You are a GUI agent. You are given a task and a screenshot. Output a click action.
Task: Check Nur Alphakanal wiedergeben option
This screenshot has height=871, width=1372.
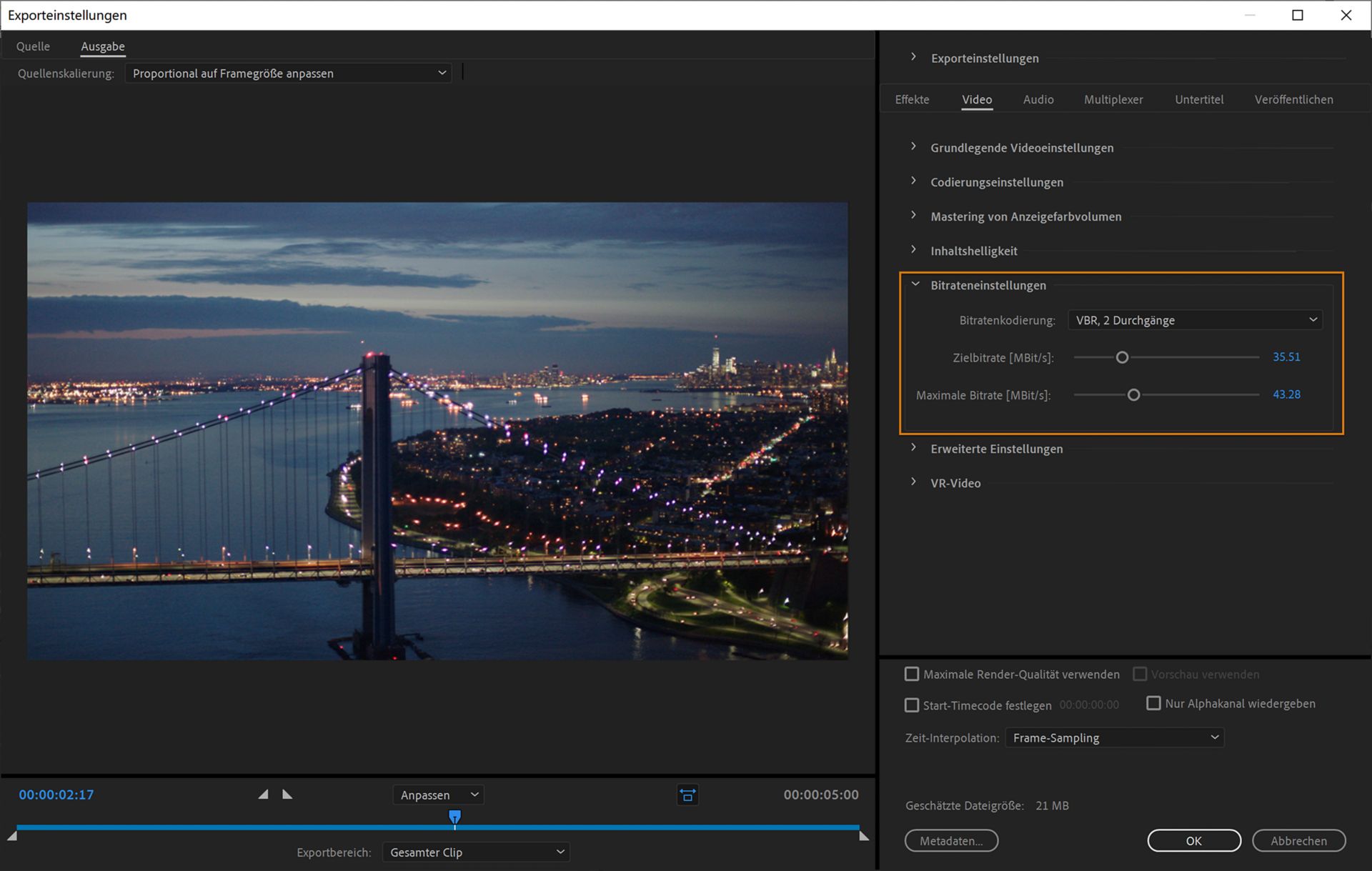click(x=1153, y=703)
